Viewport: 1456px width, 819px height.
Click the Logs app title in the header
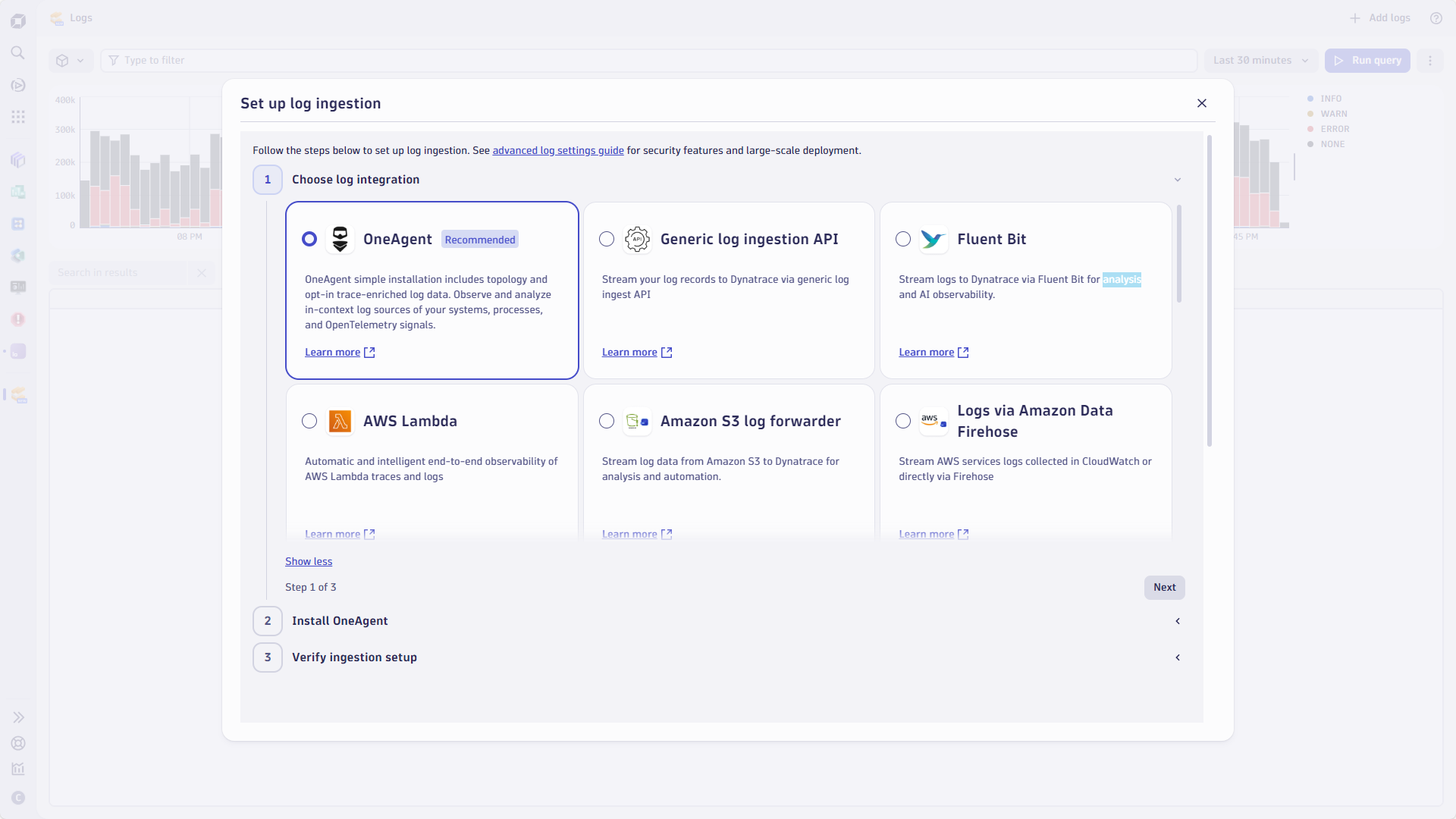pos(81,17)
